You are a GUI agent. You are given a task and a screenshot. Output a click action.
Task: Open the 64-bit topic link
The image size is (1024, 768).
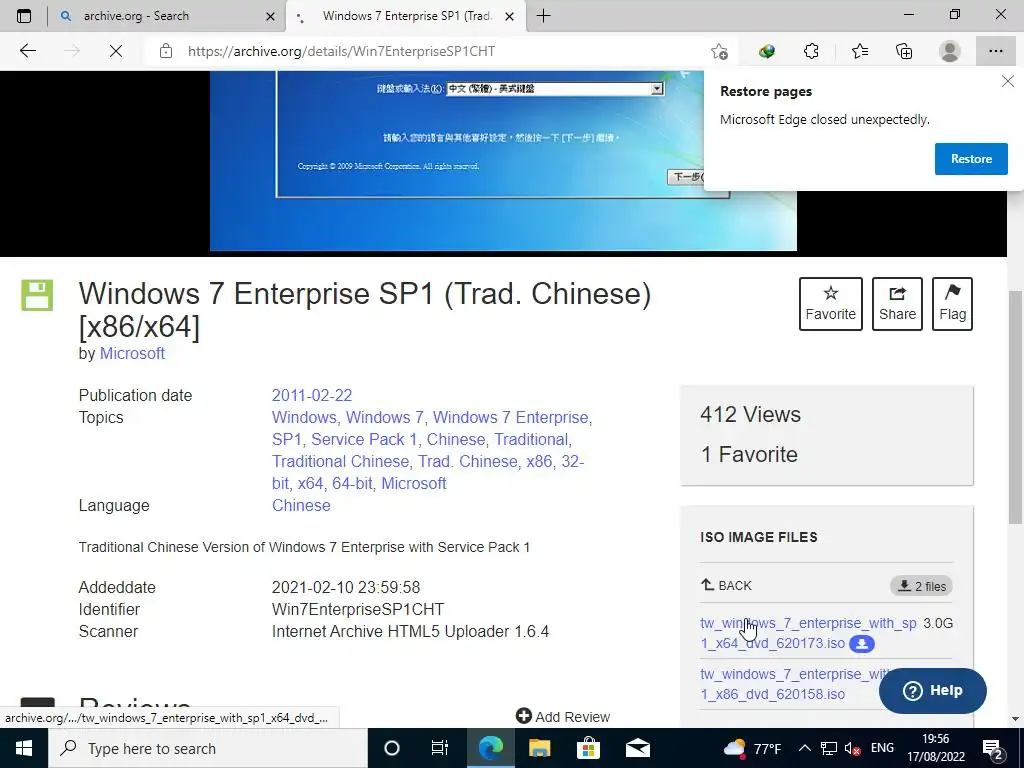pyautogui.click(x=352, y=483)
